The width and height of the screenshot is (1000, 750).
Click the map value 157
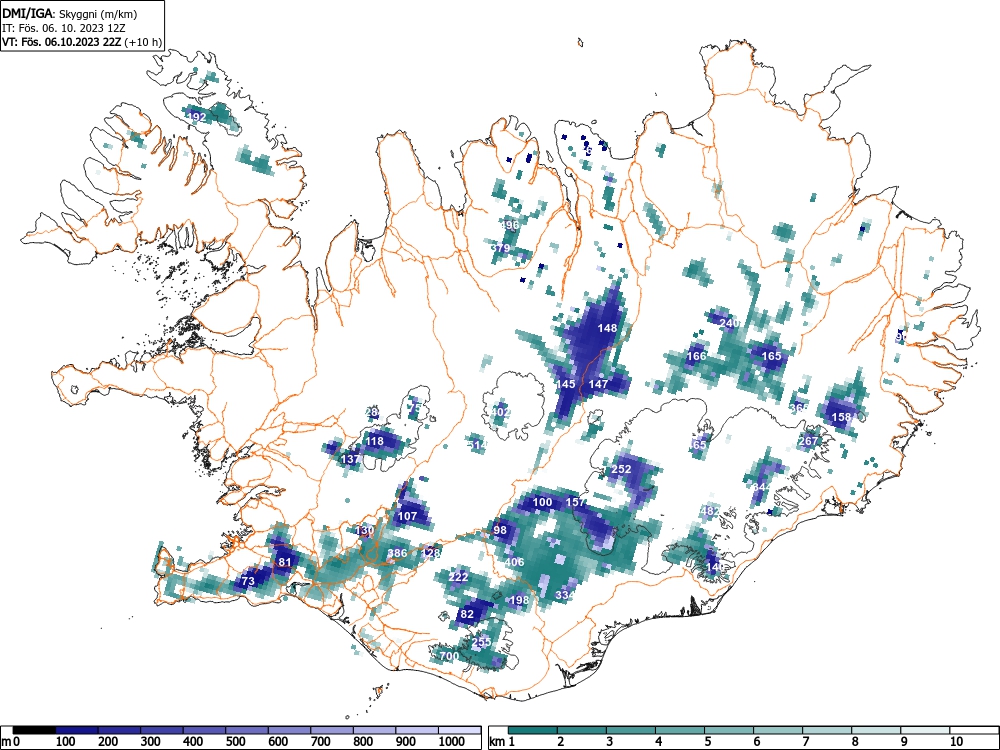click(575, 502)
